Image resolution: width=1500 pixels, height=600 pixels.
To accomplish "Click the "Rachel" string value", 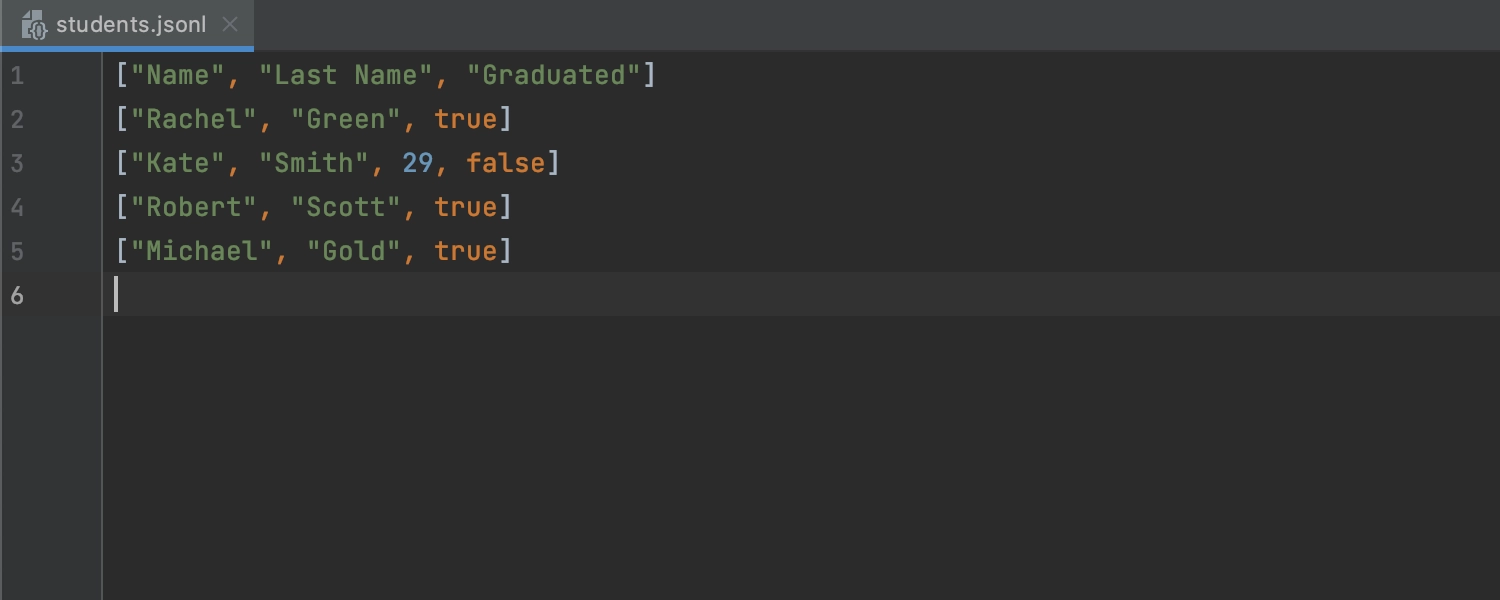I will pos(194,119).
